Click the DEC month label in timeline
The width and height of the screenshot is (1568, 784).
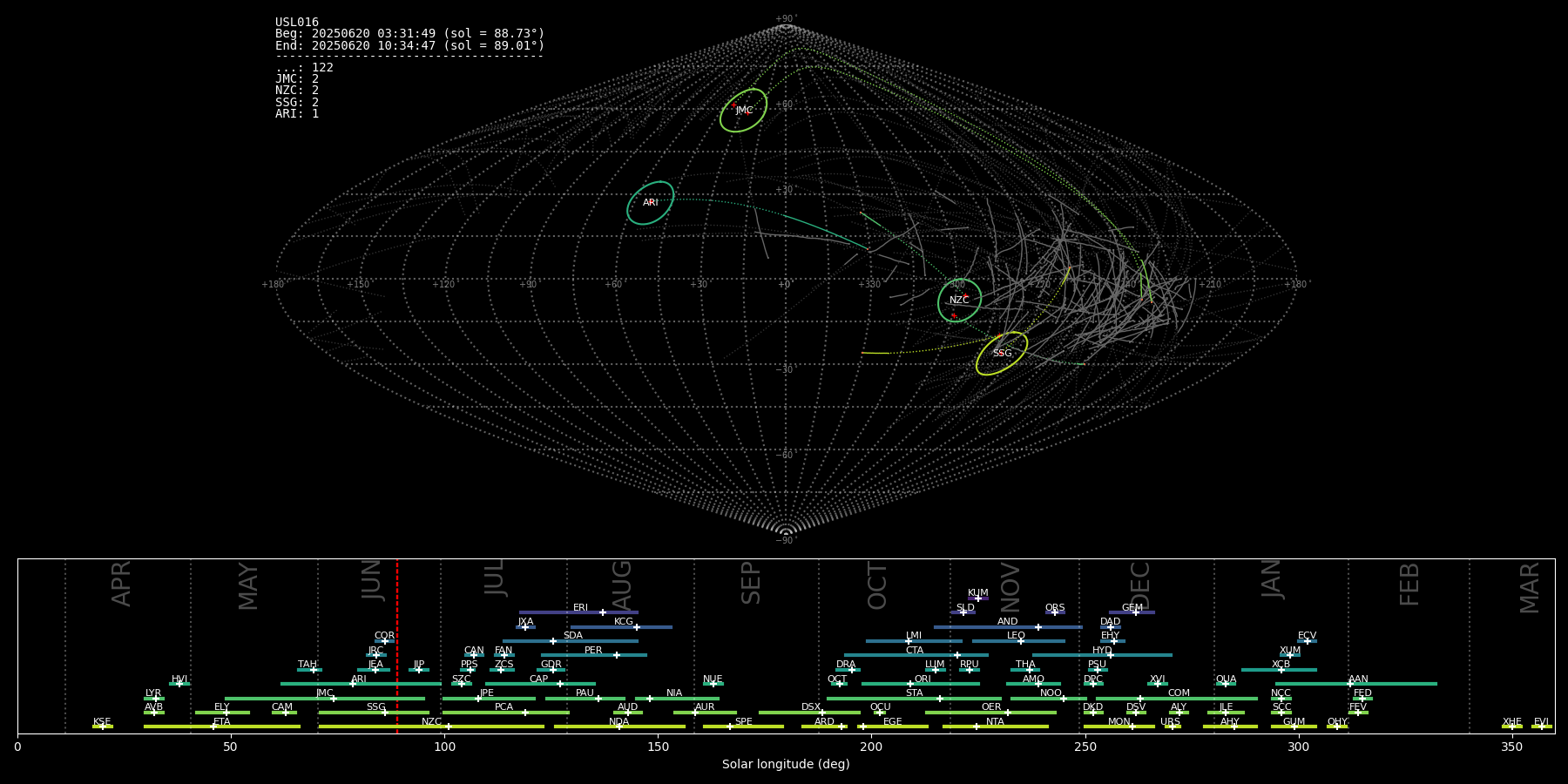1140,585
